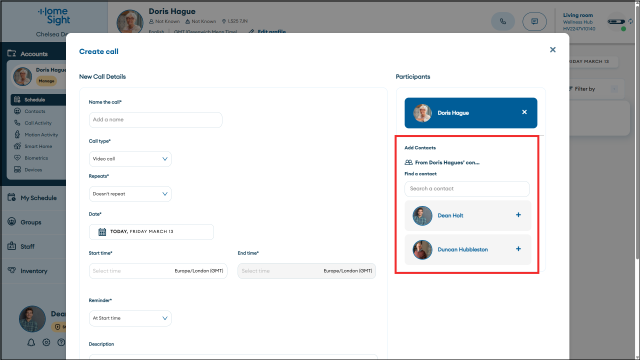Open the Date picker field
640x360 pixels.
tap(151, 232)
